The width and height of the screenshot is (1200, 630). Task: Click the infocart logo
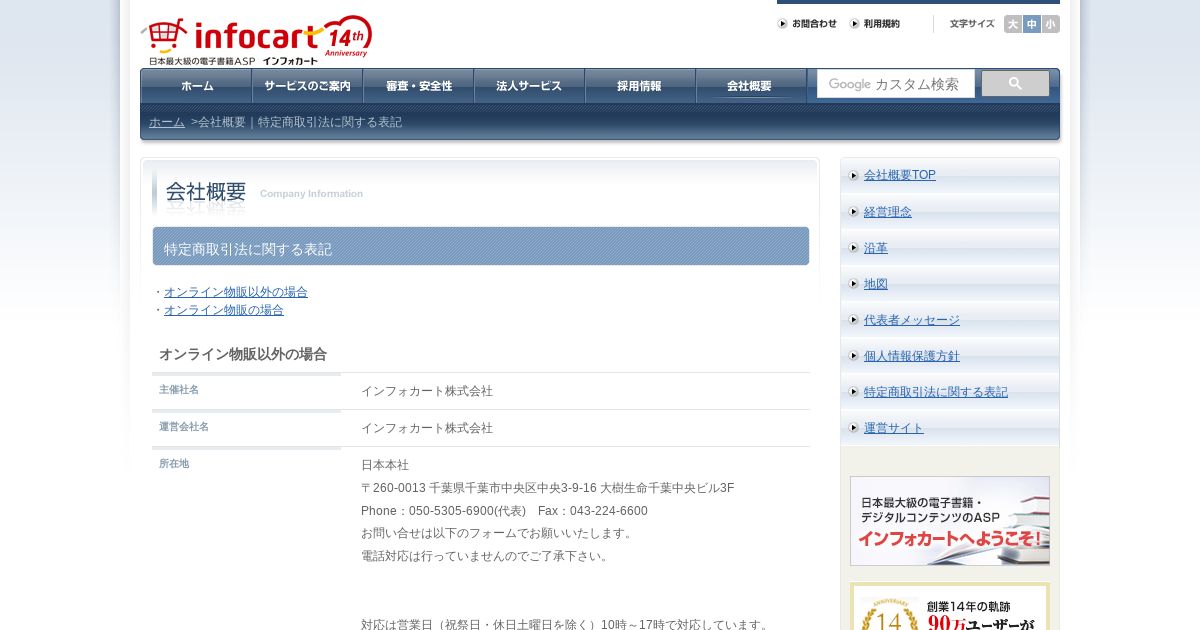point(257,41)
